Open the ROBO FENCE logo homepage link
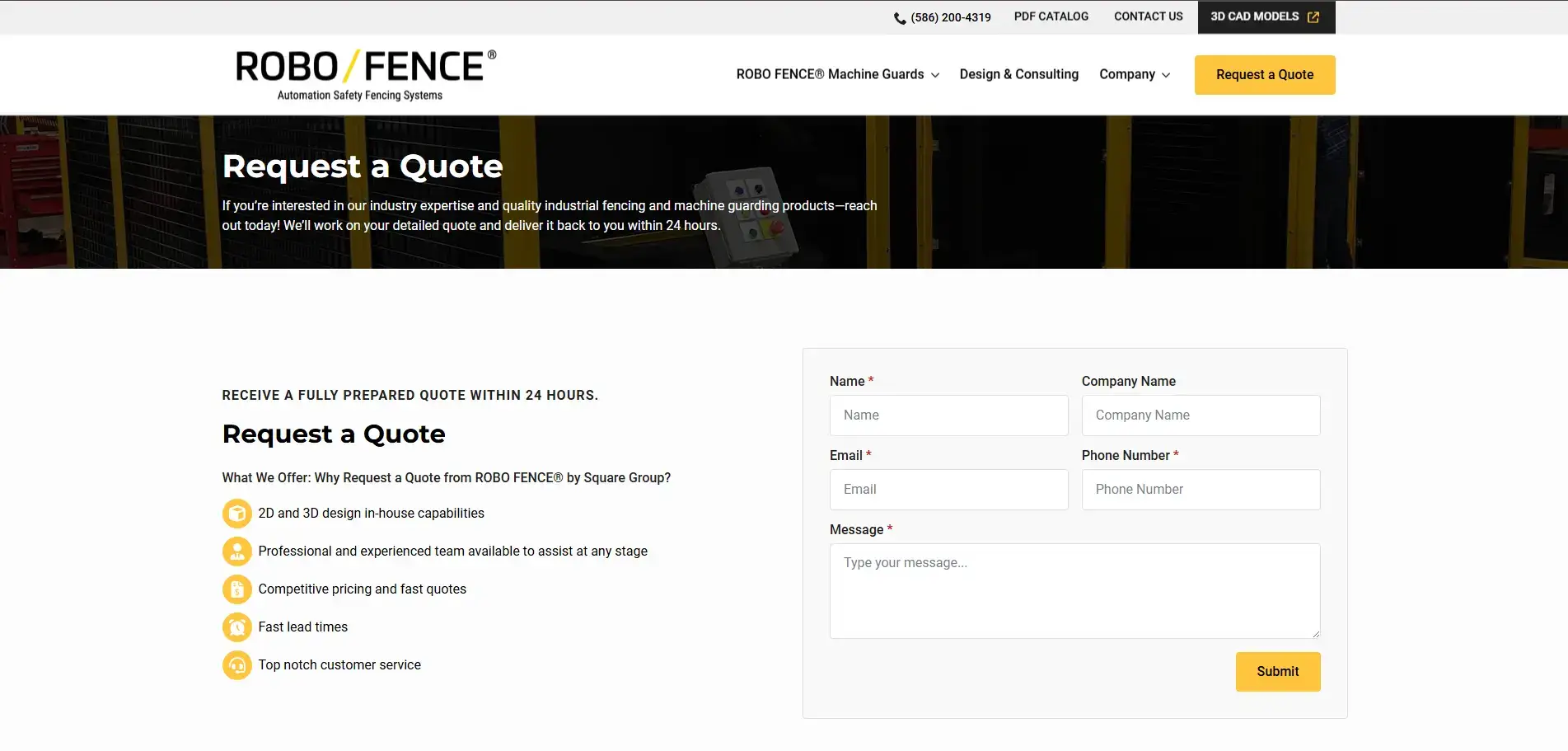Screen dimensions: 1568x751 (x=366, y=75)
